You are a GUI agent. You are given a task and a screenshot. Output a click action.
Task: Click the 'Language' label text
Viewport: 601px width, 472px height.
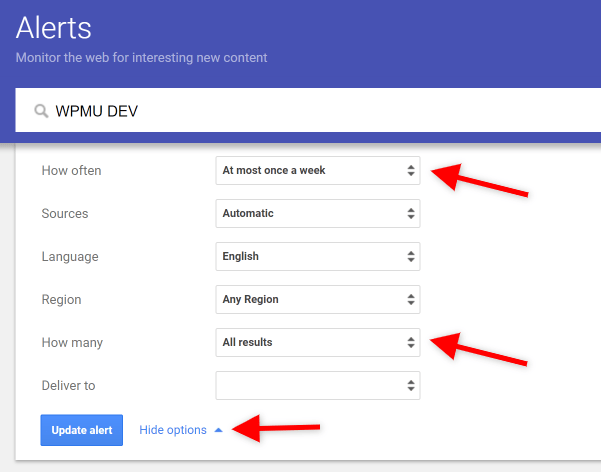tap(70, 257)
